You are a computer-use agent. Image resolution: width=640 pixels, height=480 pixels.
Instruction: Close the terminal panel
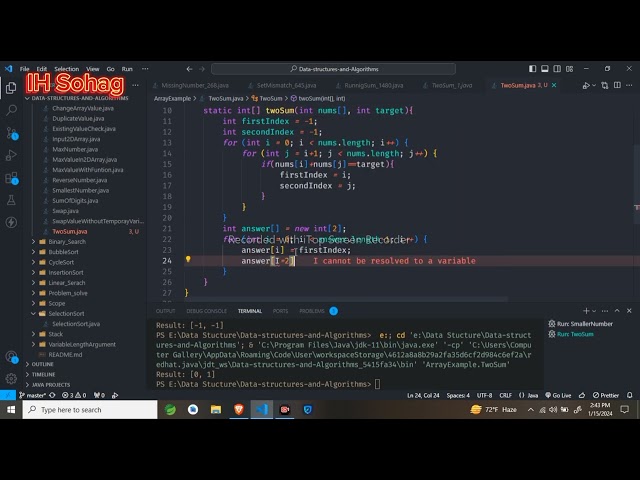pos(629,311)
